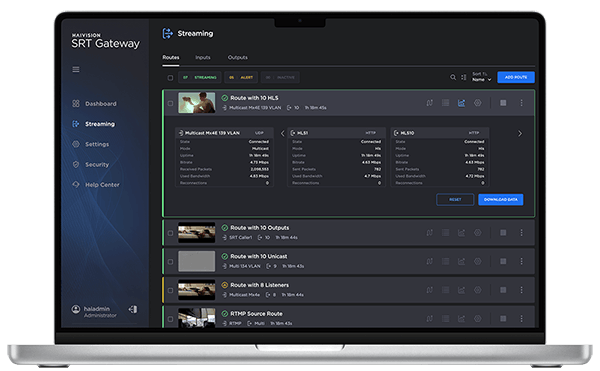The width and height of the screenshot is (600, 371).
Task: Show previous outputs with left chevron
Action: (283, 133)
